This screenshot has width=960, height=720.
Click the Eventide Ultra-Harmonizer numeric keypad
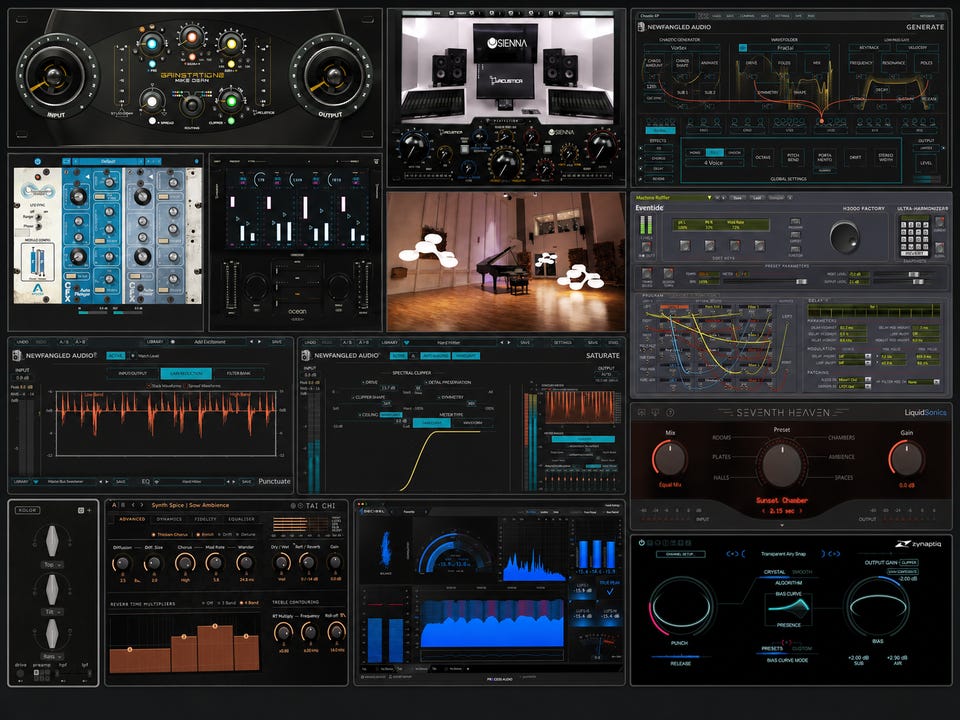click(915, 235)
